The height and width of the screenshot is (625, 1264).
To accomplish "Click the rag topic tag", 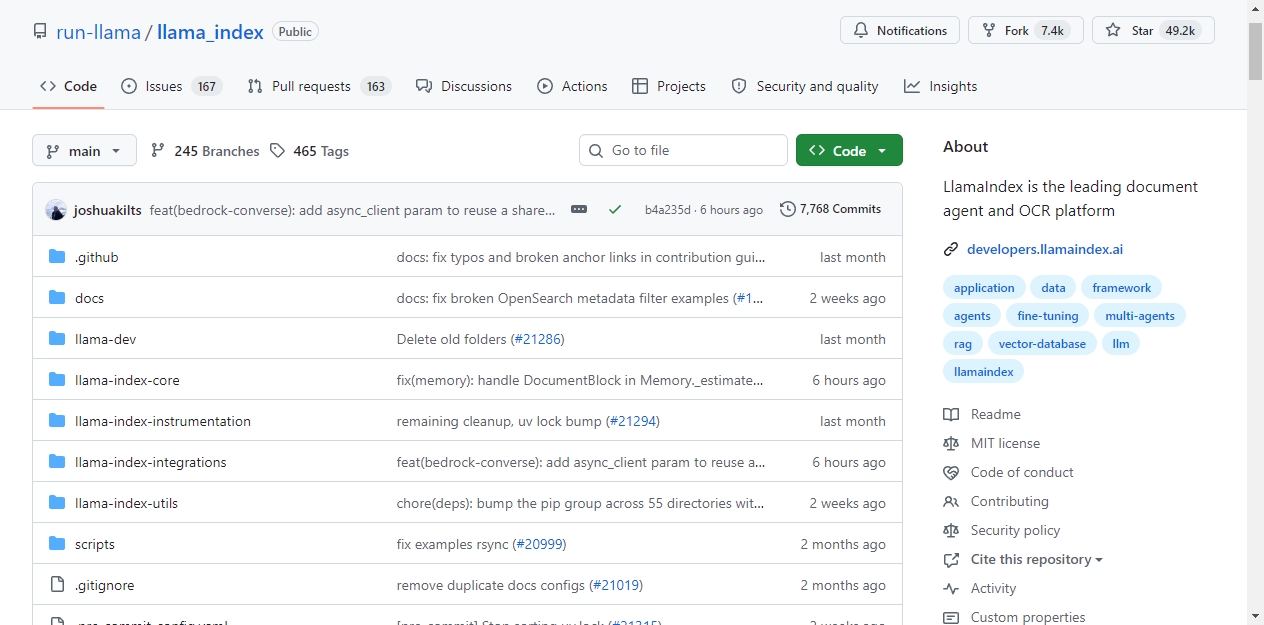I will point(963,344).
